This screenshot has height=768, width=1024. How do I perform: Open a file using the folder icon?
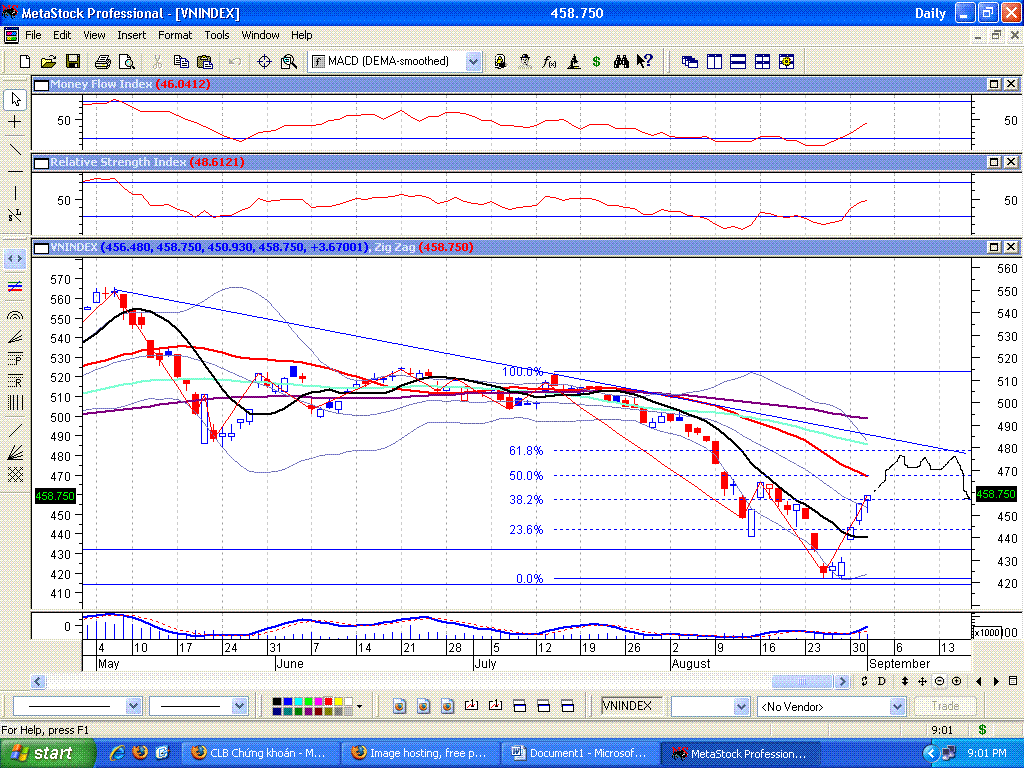[48, 61]
